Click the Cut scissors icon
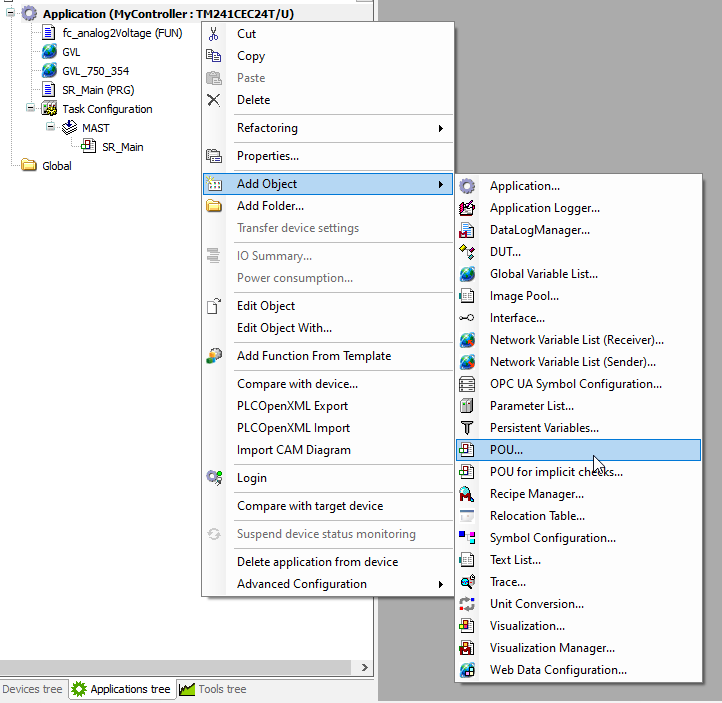722x703 pixels. [x=214, y=34]
